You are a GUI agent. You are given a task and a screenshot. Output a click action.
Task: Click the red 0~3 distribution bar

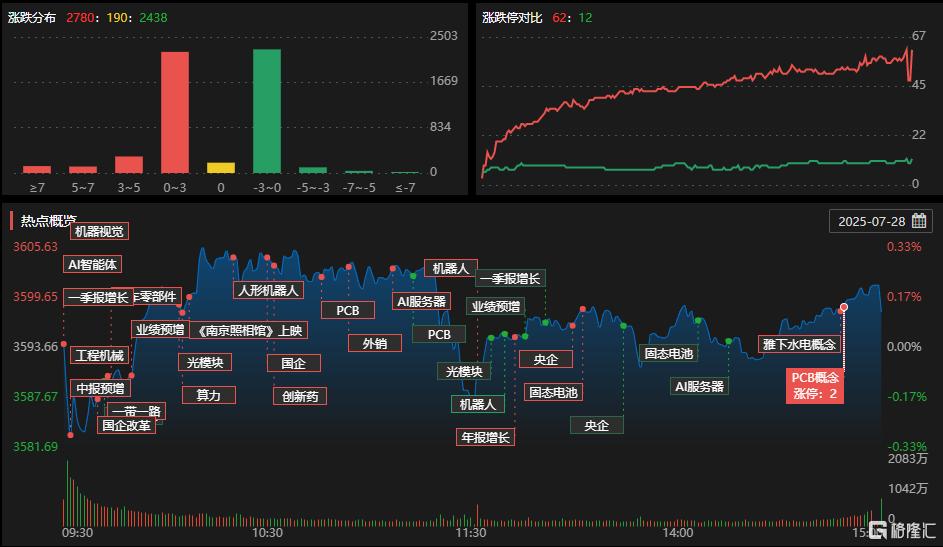click(x=174, y=112)
